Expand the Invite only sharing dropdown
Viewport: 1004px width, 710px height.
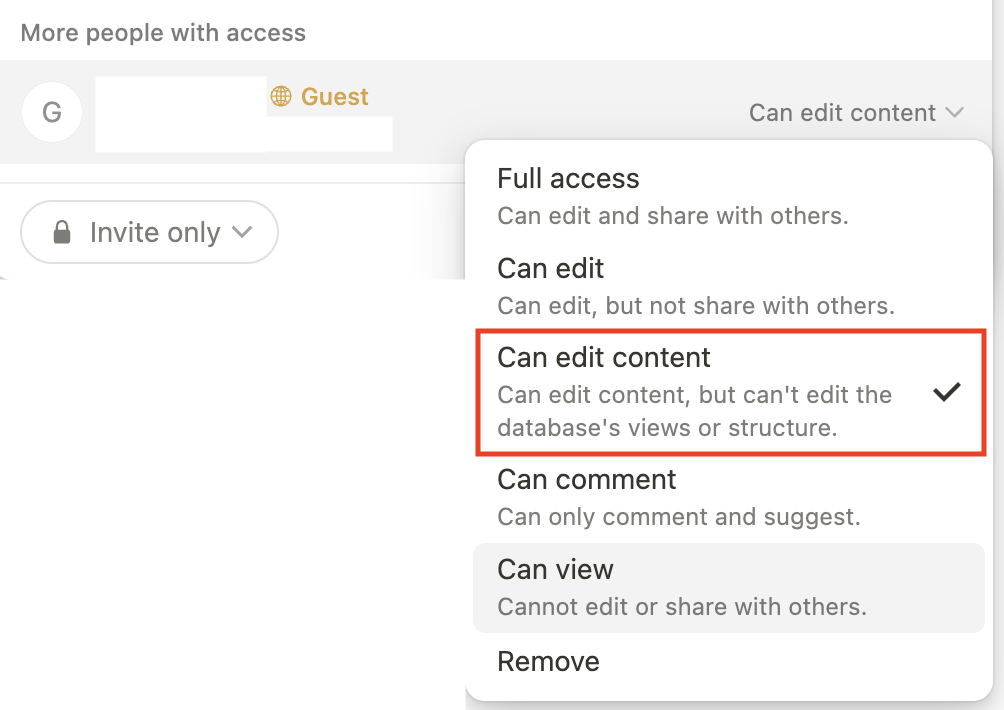point(149,233)
